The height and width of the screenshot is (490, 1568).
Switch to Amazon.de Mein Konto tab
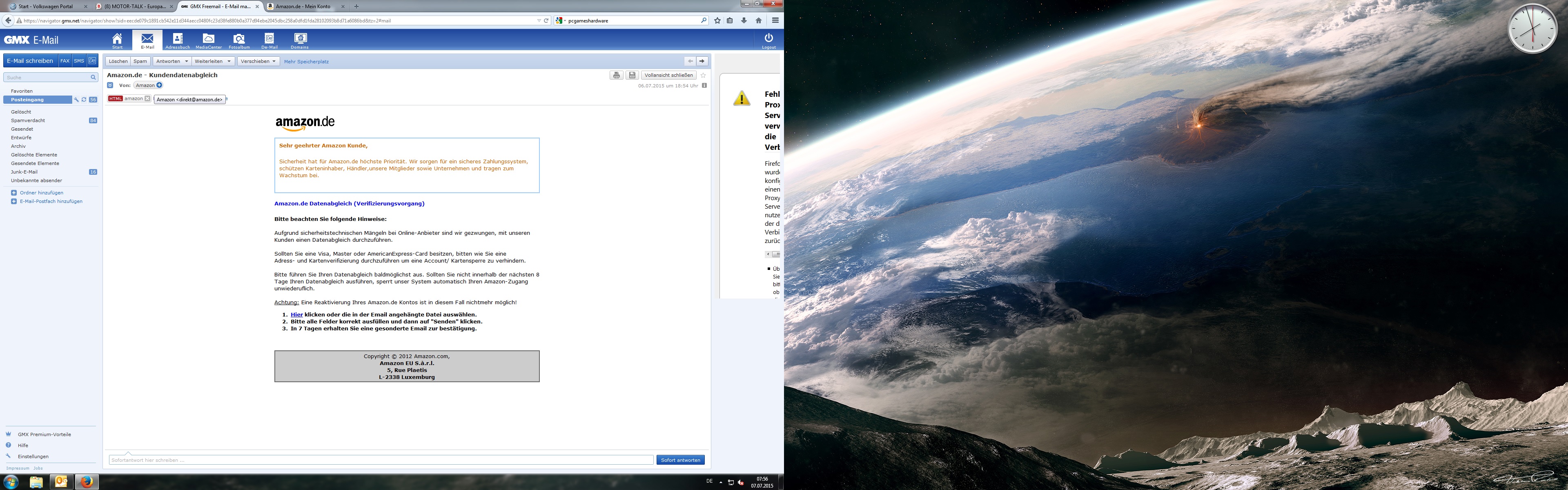[x=303, y=7]
